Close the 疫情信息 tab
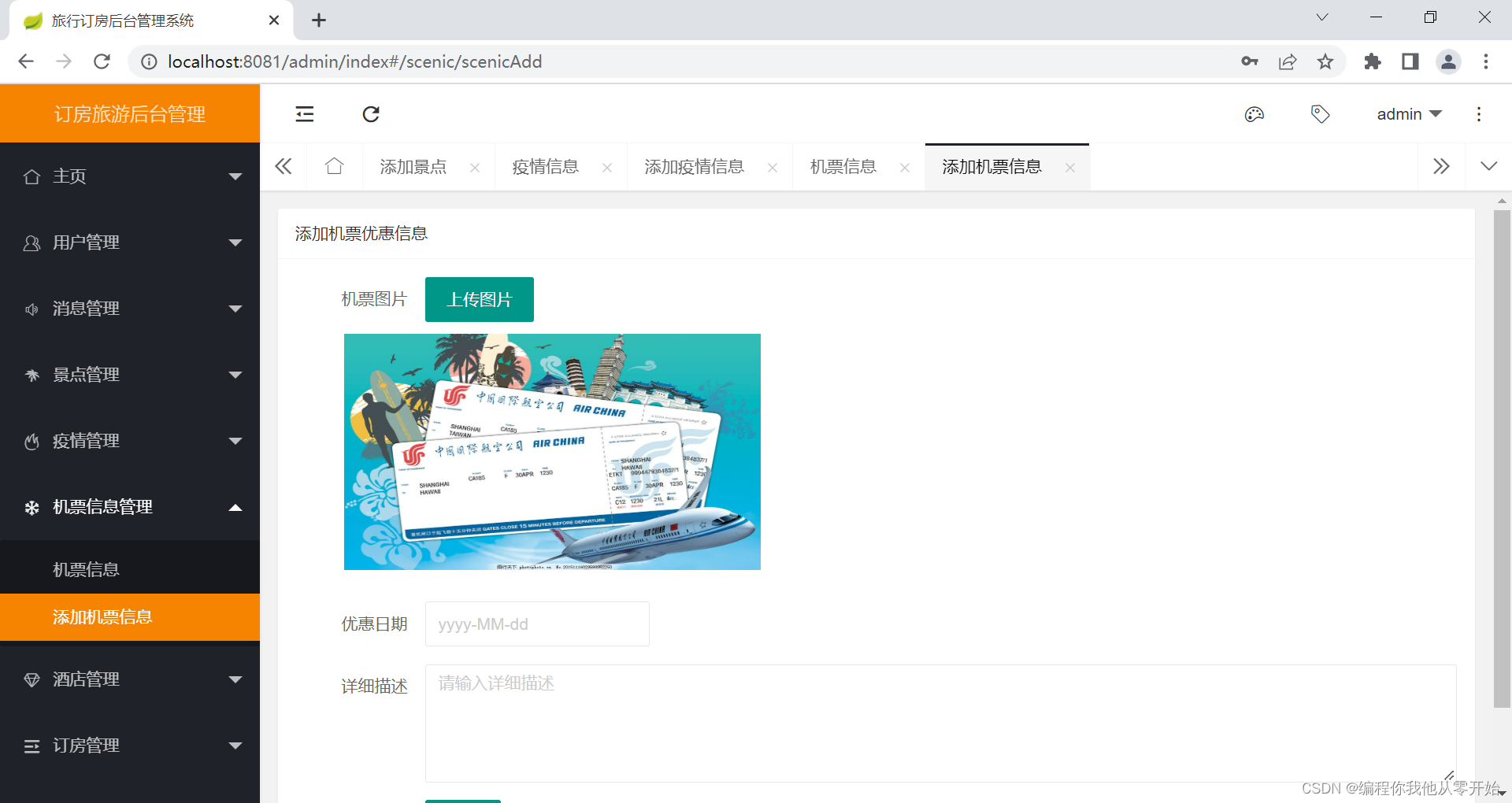This screenshot has height=803, width=1512. point(607,168)
